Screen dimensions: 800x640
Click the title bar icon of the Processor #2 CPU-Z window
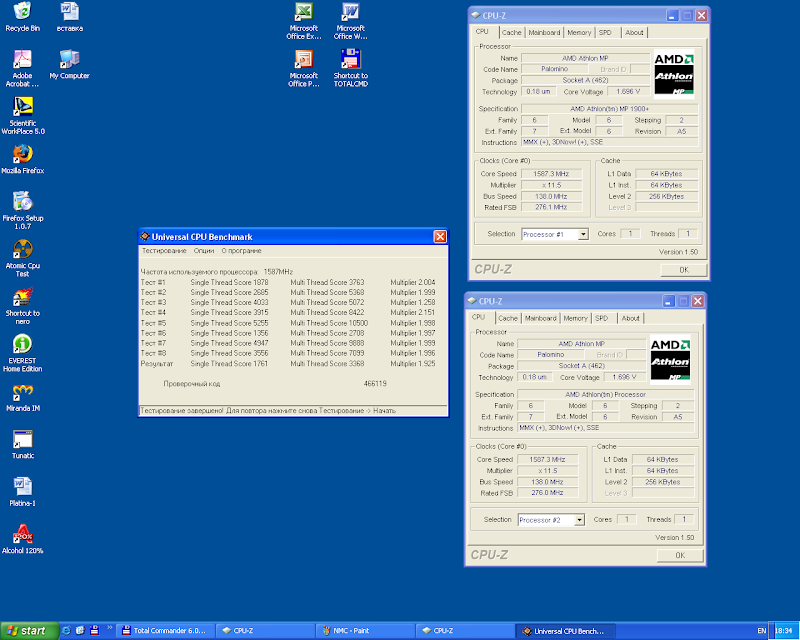point(472,301)
